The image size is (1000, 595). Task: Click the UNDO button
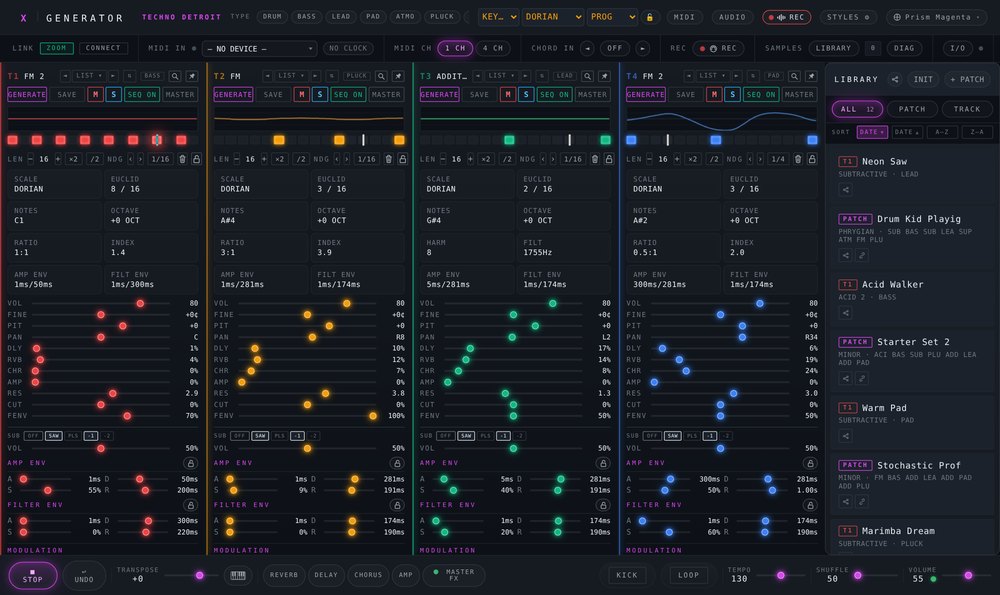[84, 576]
